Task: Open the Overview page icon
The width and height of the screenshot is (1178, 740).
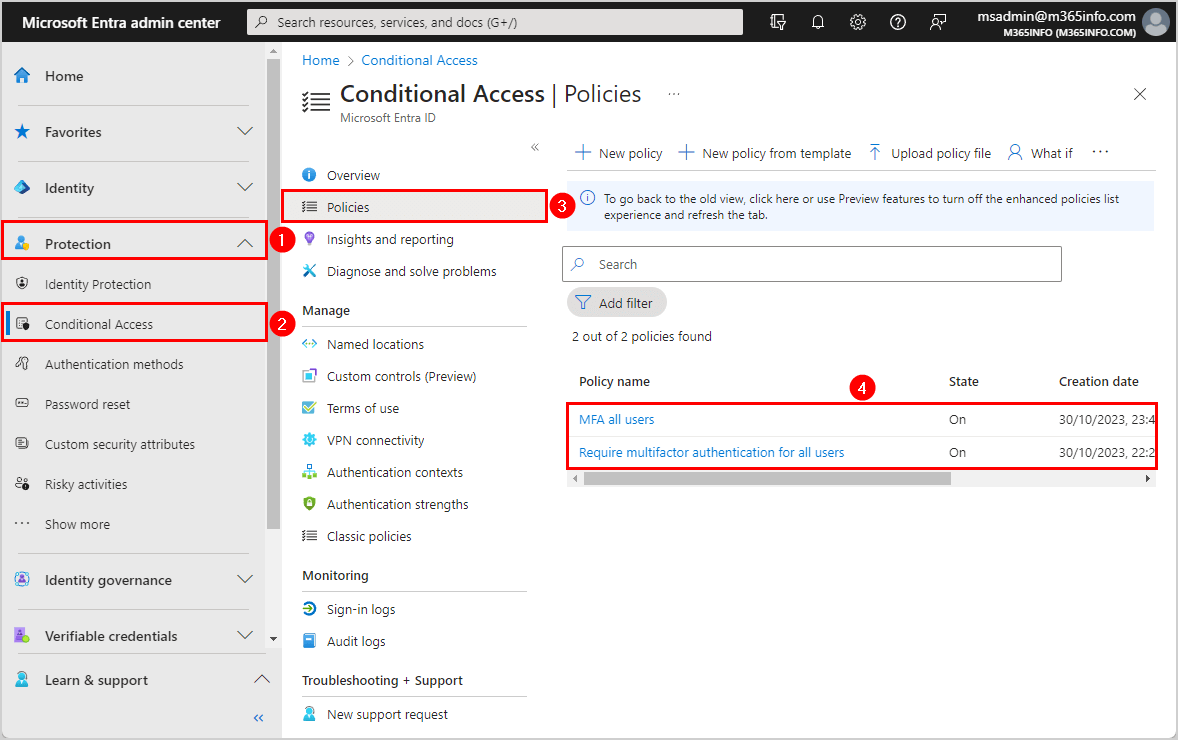Action: coord(311,174)
